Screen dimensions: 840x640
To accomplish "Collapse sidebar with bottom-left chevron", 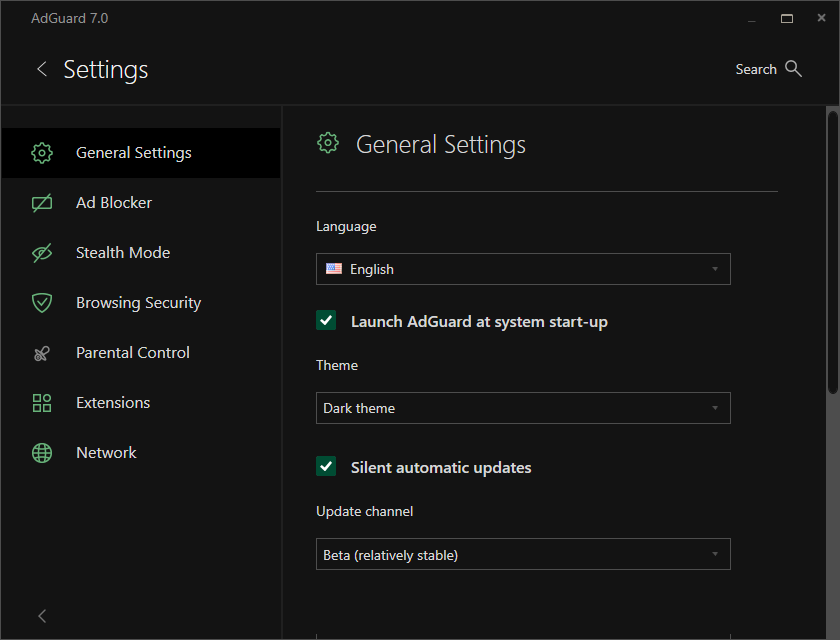I will [42, 616].
